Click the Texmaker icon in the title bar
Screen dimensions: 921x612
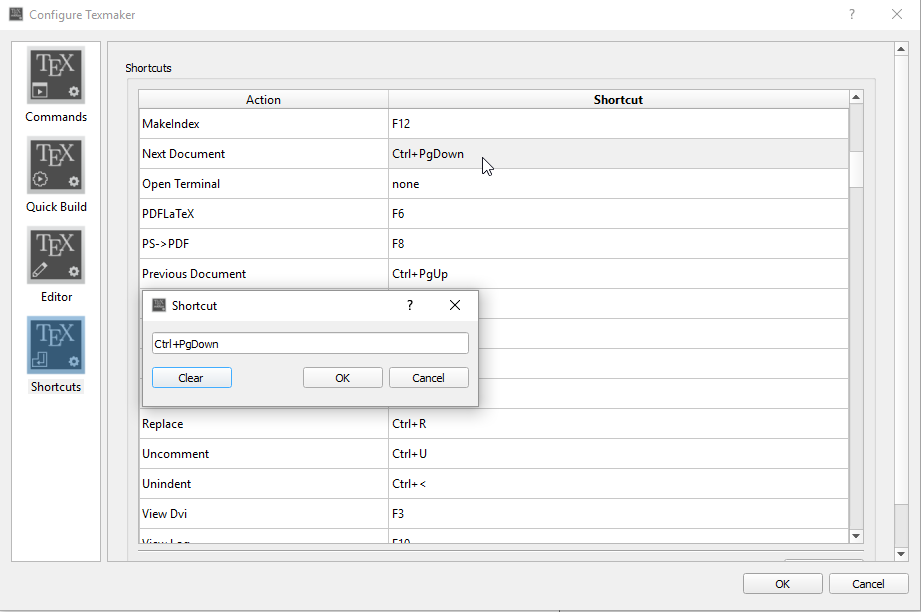(16, 14)
